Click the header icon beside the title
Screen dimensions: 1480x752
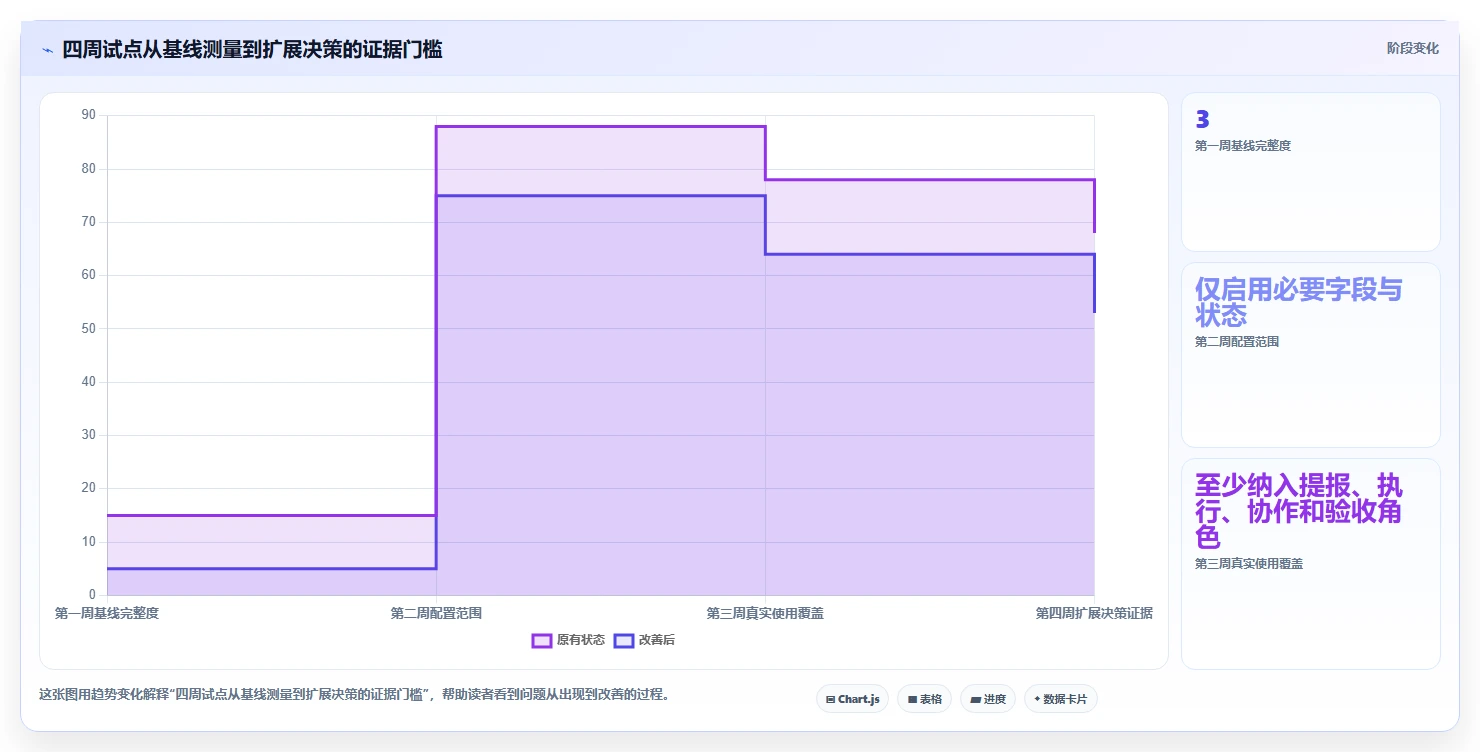tap(47, 50)
